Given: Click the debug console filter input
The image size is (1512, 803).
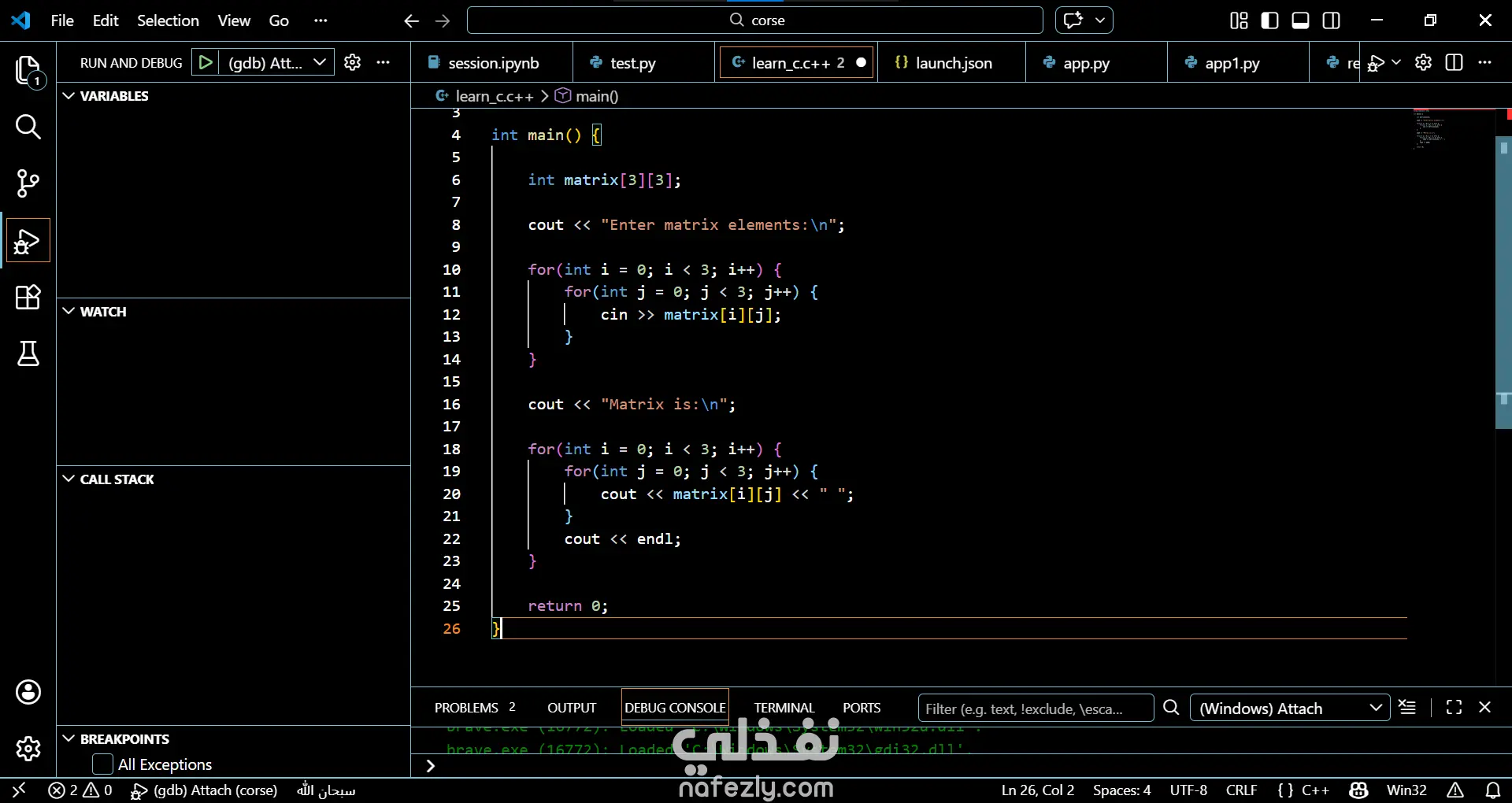Looking at the screenshot, I should point(1036,709).
